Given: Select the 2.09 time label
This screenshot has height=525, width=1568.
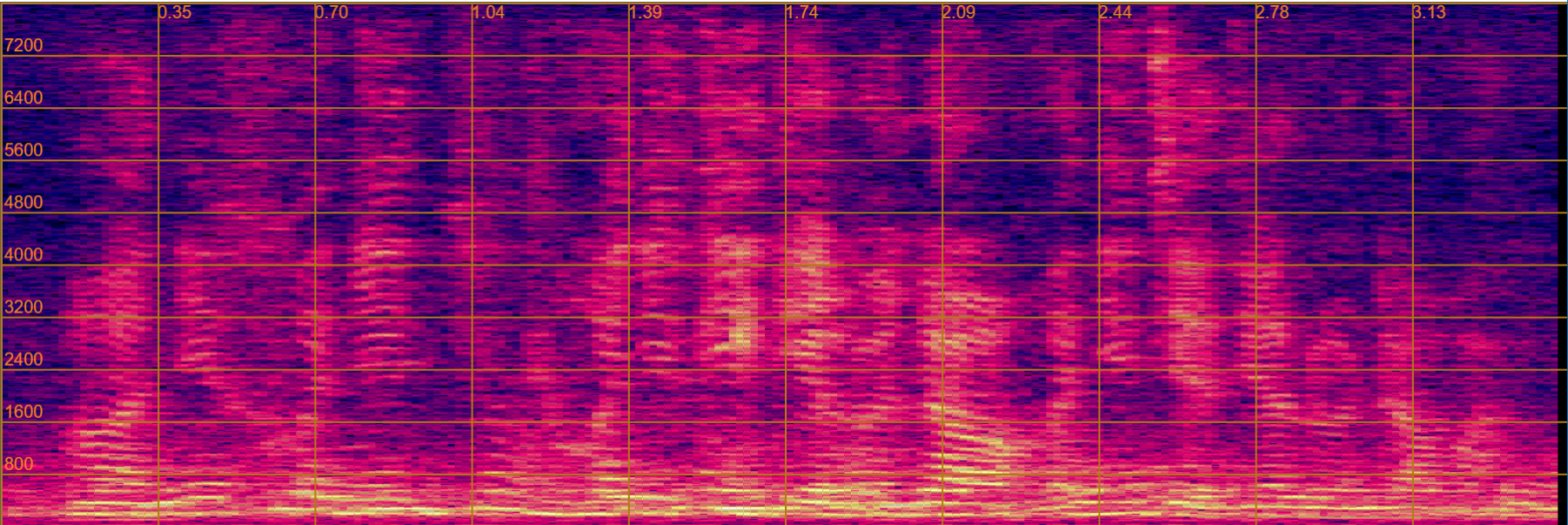Looking at the screenshot, I should 958,12.
